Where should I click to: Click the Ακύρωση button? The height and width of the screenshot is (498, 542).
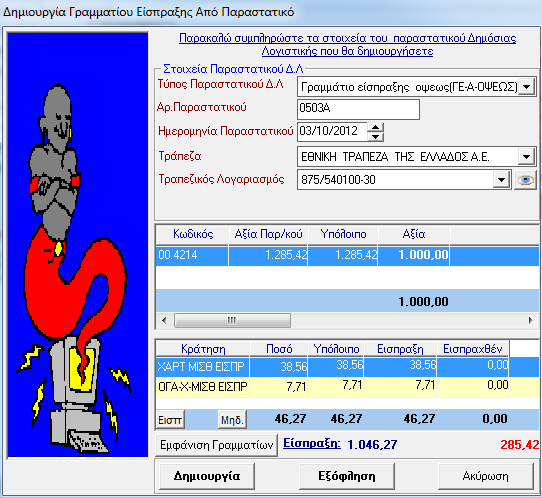[486, 476]
